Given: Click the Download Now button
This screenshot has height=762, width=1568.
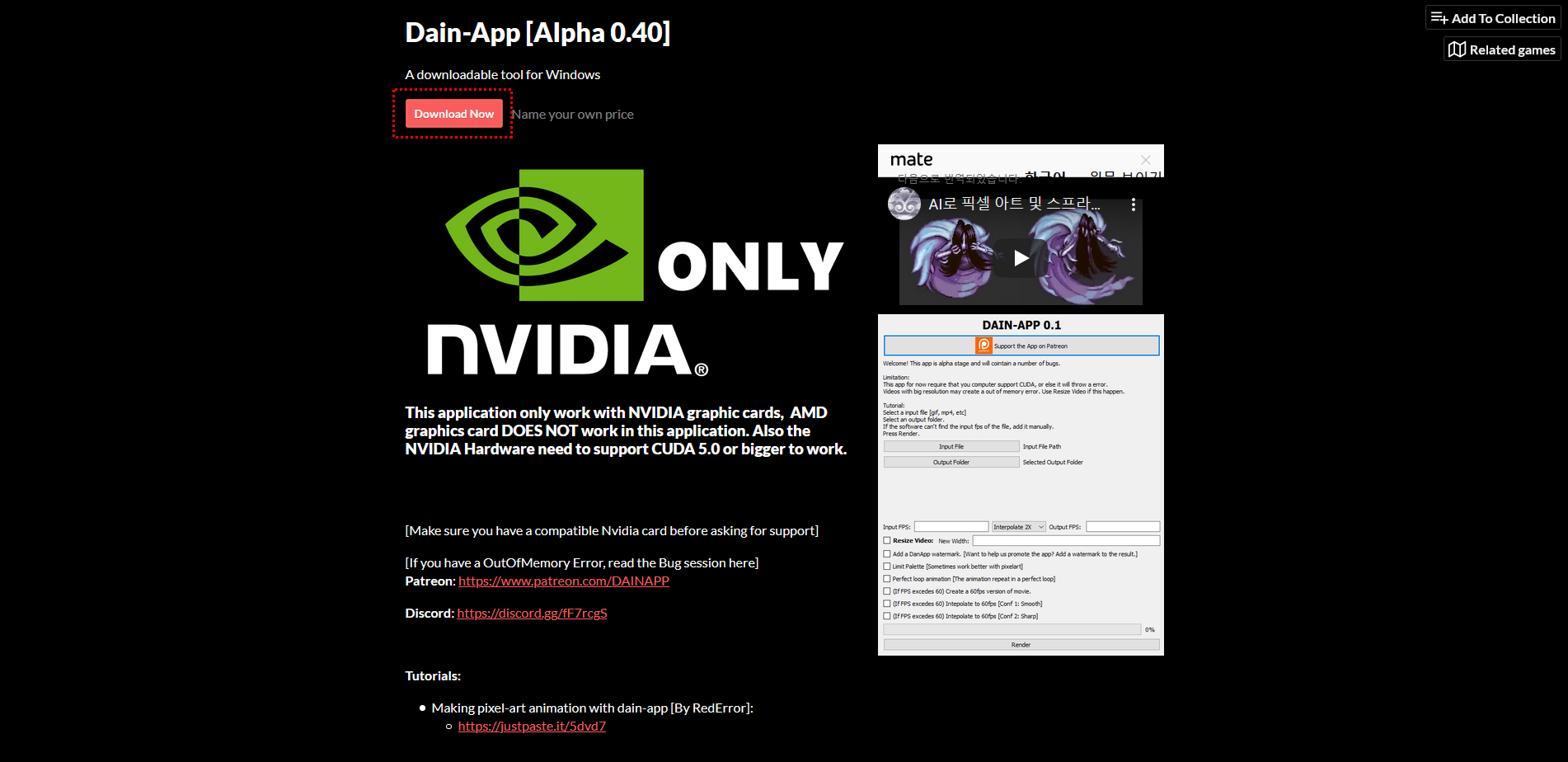Looking at the screenshot, I should [x=454, y=114].
